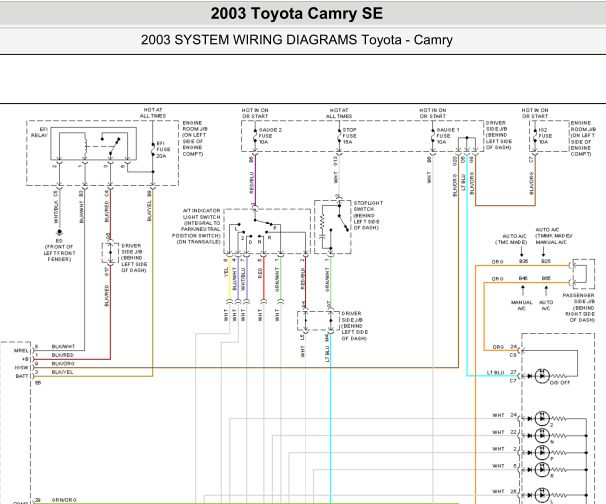Click the STOP FUSE 15A label
The width and height of the screenshot is (606, 504).
click(349, 136)
